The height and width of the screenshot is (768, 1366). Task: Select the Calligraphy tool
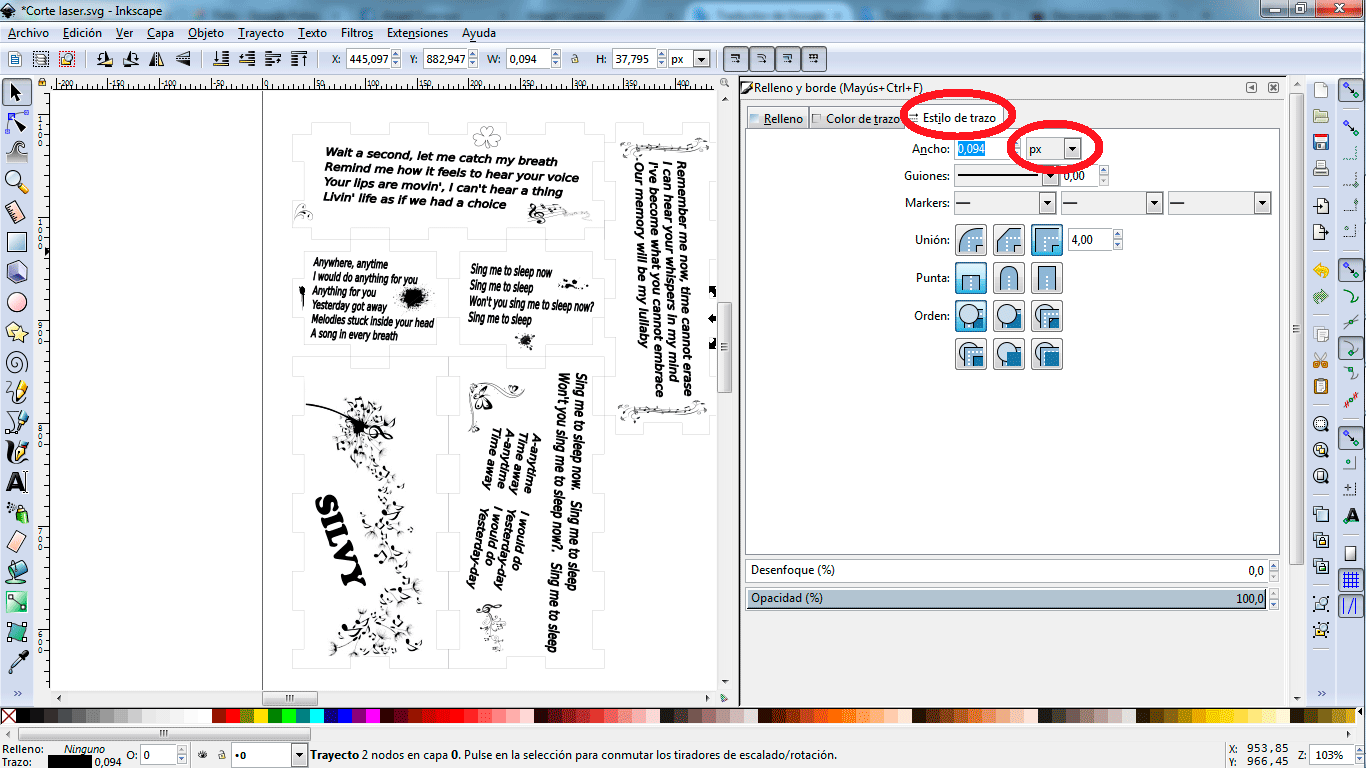(x=16, y=452)
